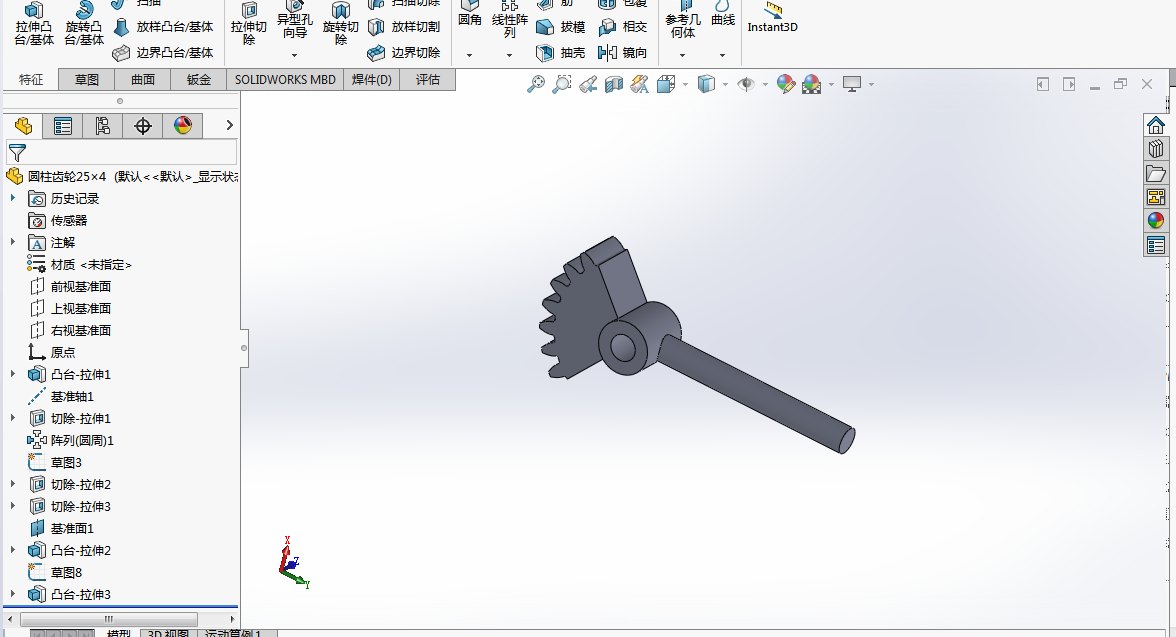Viewport: 1176px width, 637px height.
Task: Click the Edit Appearance color ball icon
Action: coord(785,84)
